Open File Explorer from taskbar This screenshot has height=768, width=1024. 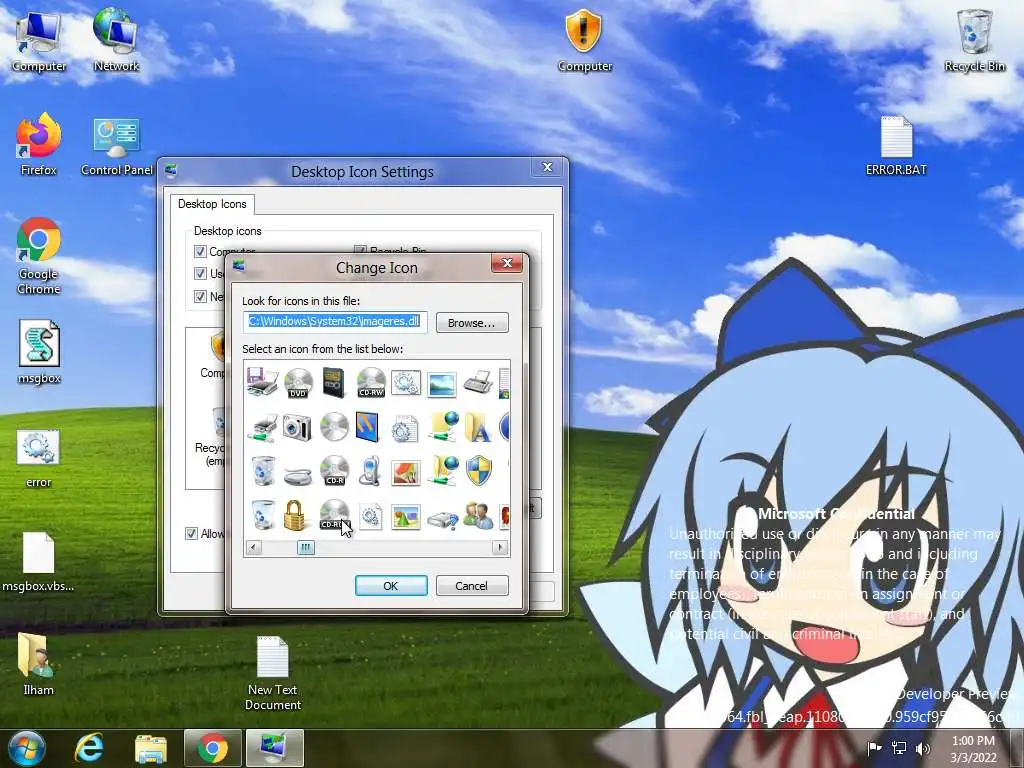point(151,749)
